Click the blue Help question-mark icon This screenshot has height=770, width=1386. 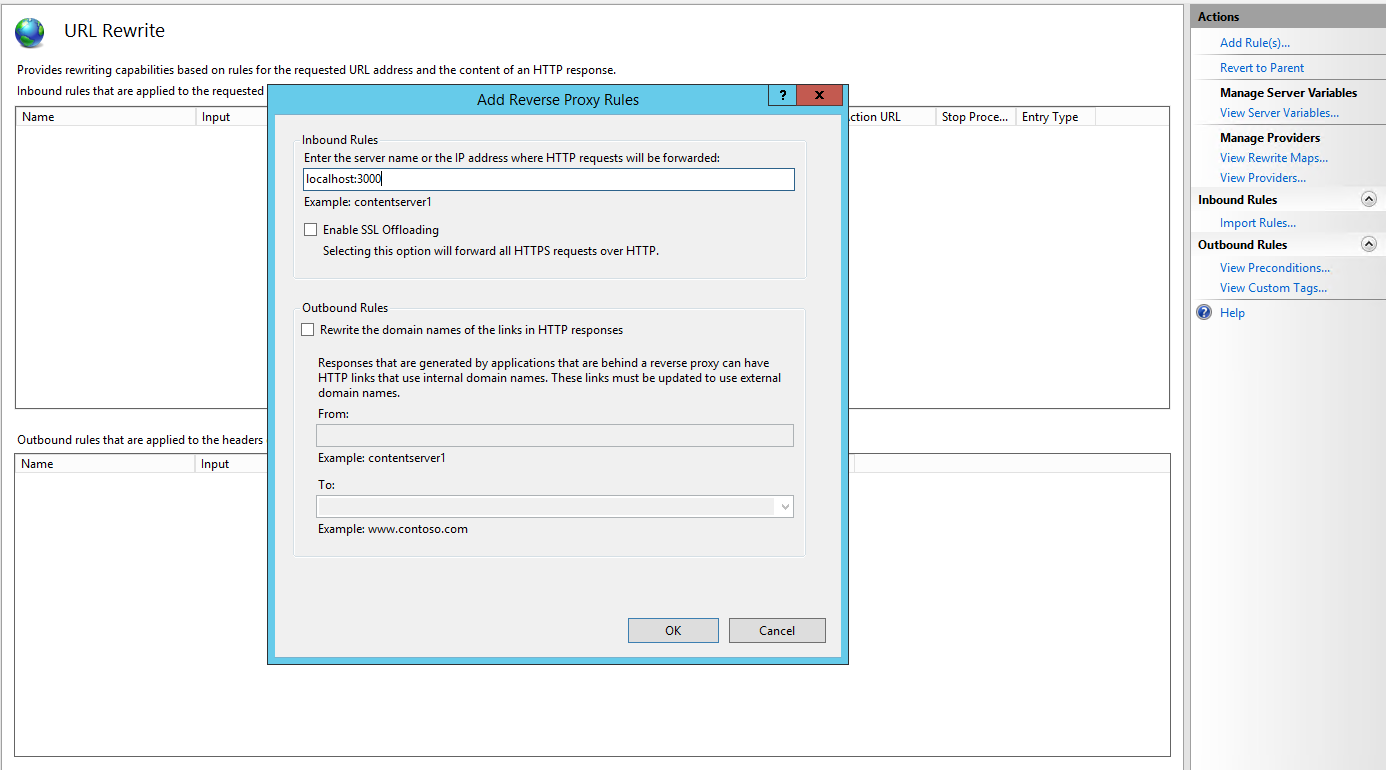click(x=1203, y=312)
